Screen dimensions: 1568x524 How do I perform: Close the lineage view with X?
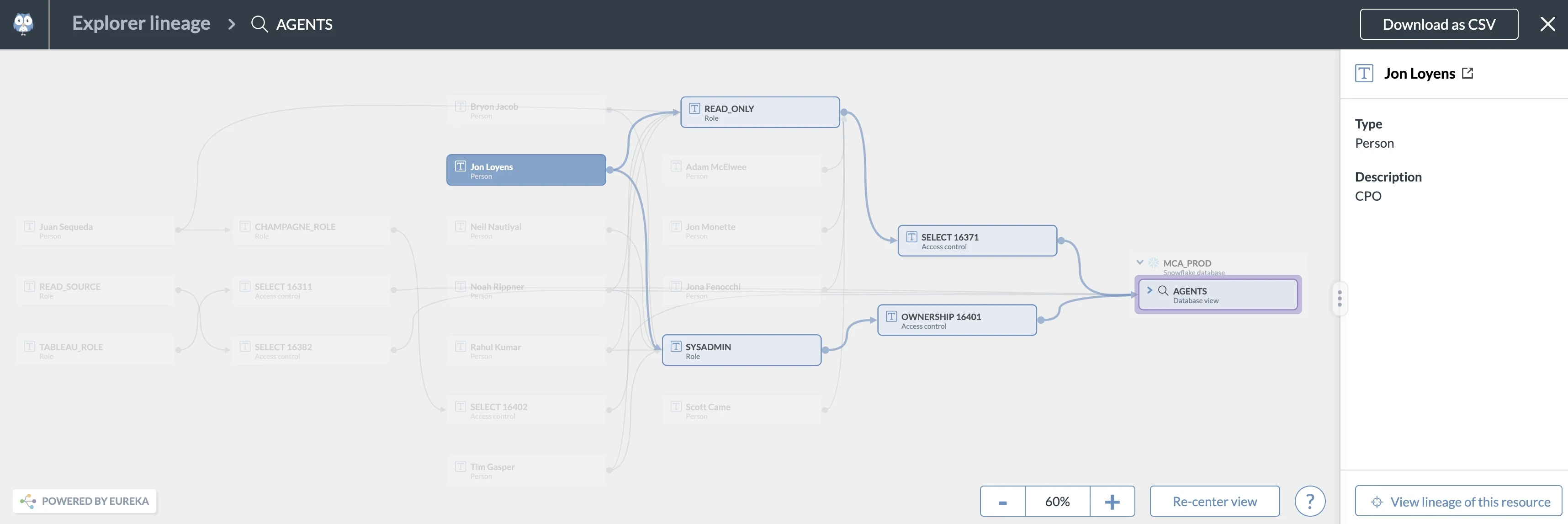pos(1547,24)
